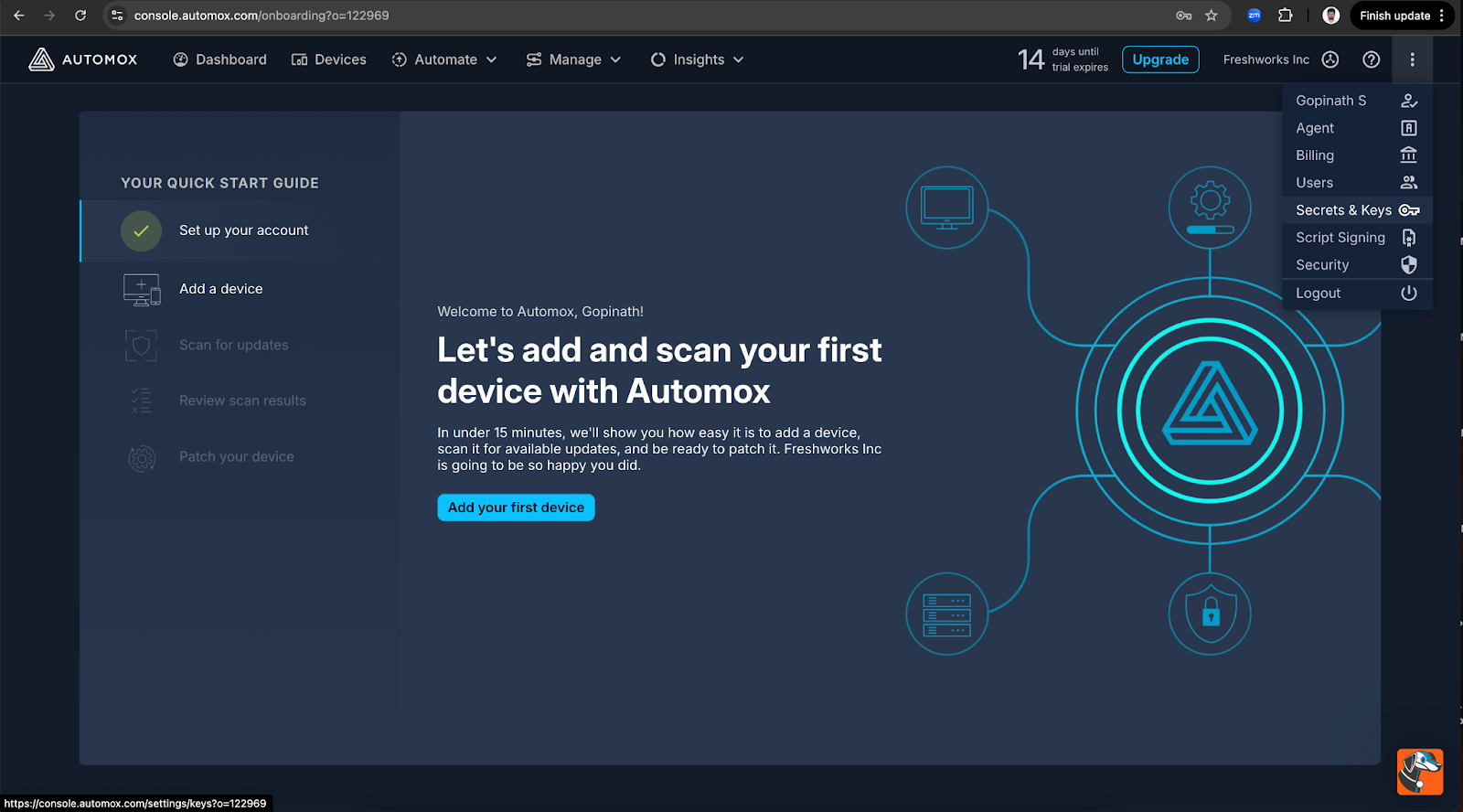The height and width of the screenshot is (812, 1463).
Task: Open the chat widget mascot icon
Action: (x=1420, y=771)
